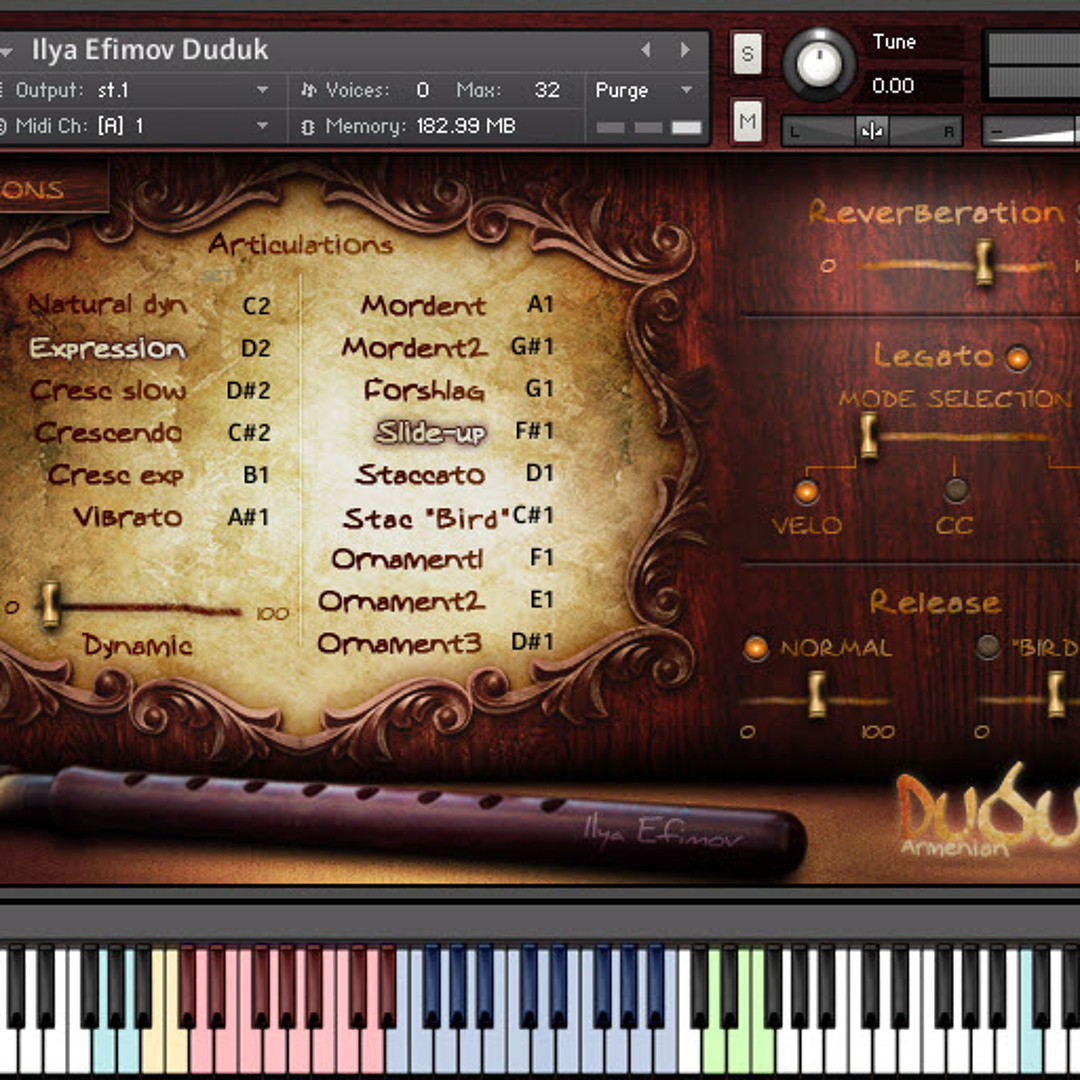The height and width of the screenshot is (1080, 1080).
Task: Go to next instrument preset arrow
Action: [x=685, y=50]
